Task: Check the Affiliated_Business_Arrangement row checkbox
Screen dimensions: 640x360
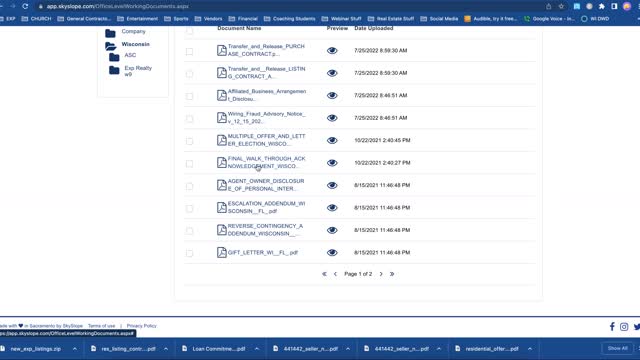Action: pyautogui.click(x=189, y=96)
